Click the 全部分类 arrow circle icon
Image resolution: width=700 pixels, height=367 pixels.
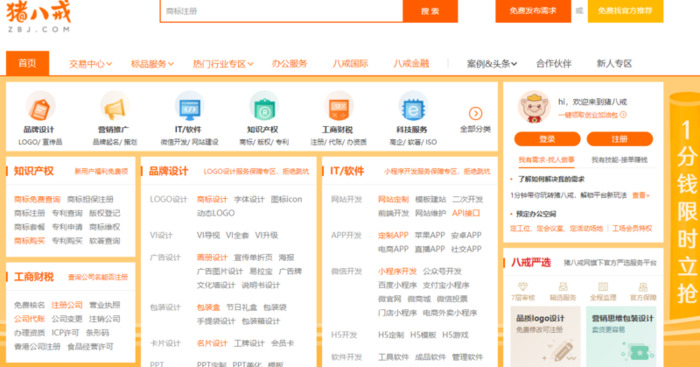pyautogui.click(x=475, y=113)
